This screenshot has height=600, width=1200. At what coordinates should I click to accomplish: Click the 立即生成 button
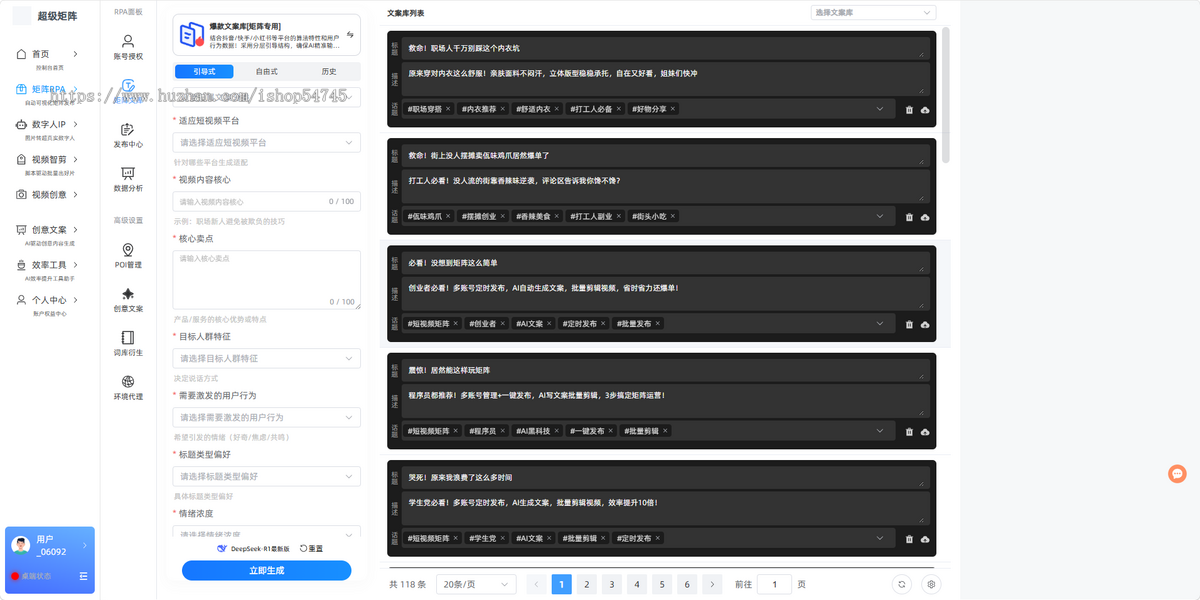tap(267, 570)
